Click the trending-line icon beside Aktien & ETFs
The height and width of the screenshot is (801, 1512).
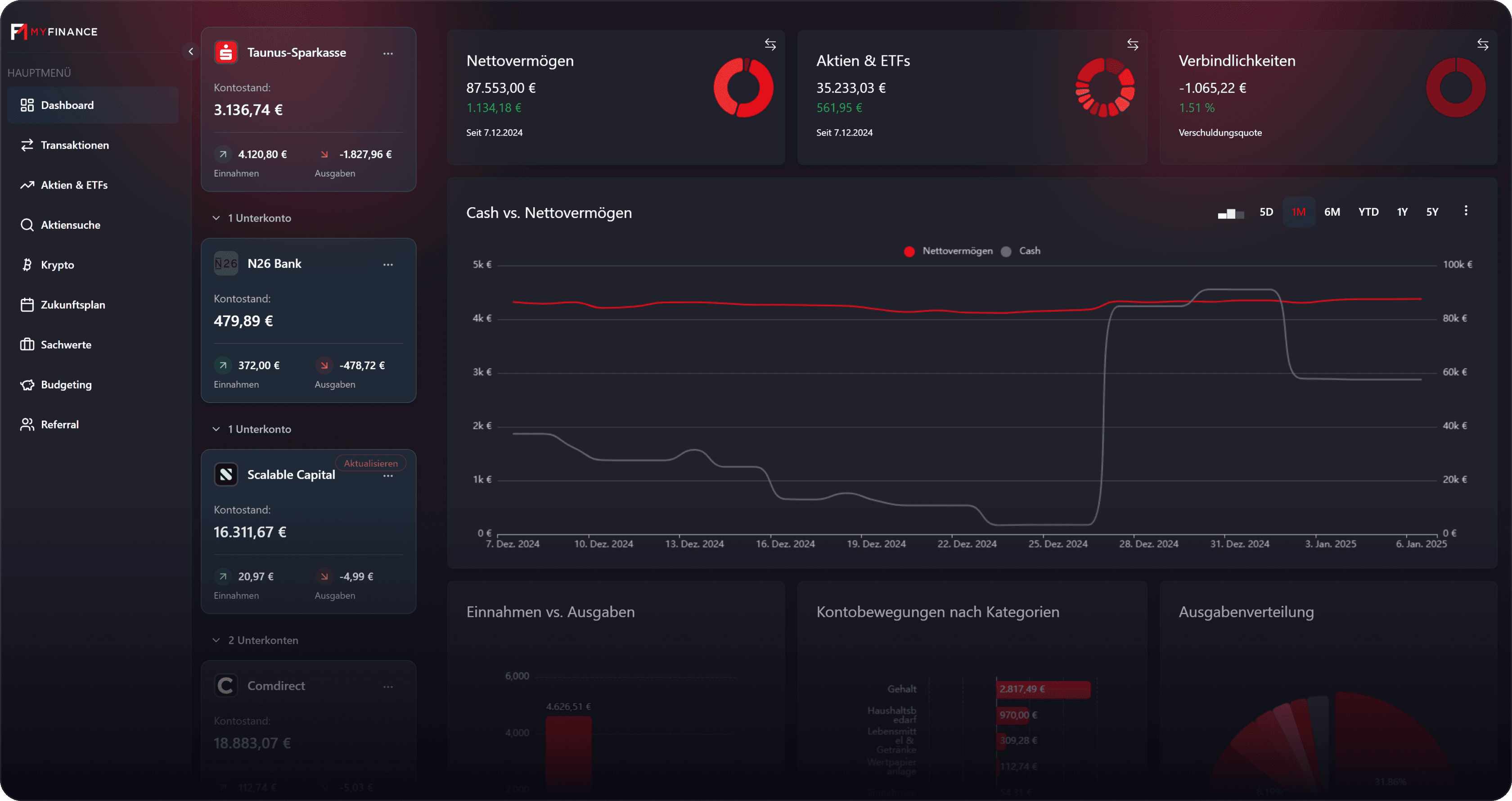pos(27,185)
